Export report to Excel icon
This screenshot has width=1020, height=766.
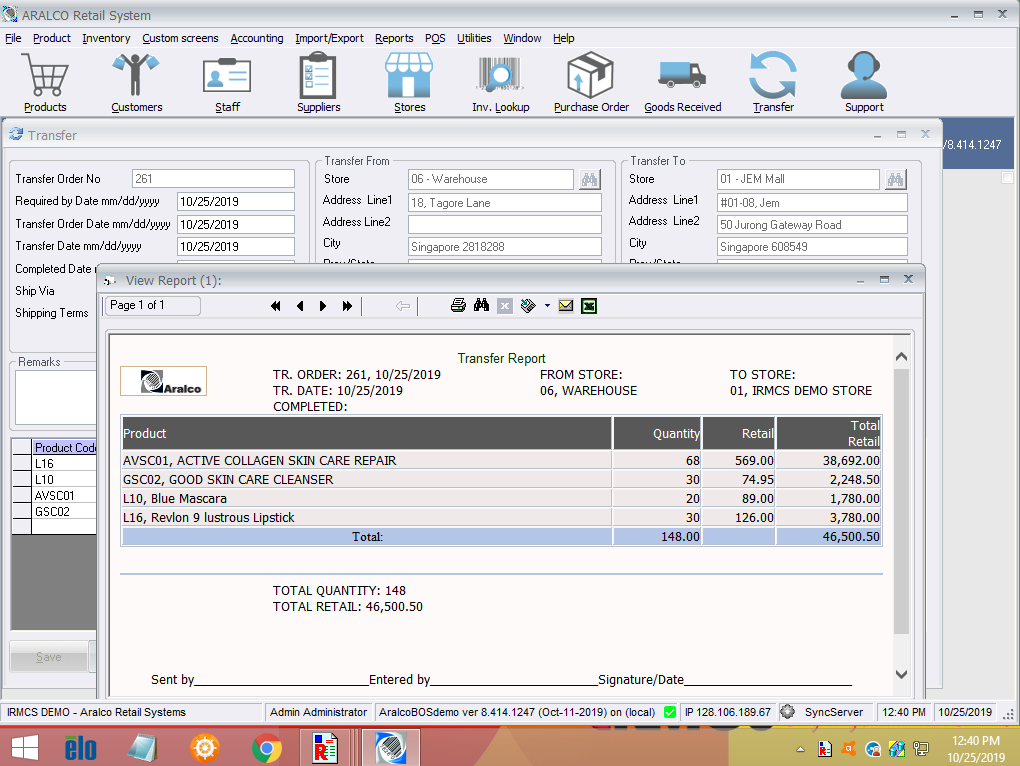589,306
